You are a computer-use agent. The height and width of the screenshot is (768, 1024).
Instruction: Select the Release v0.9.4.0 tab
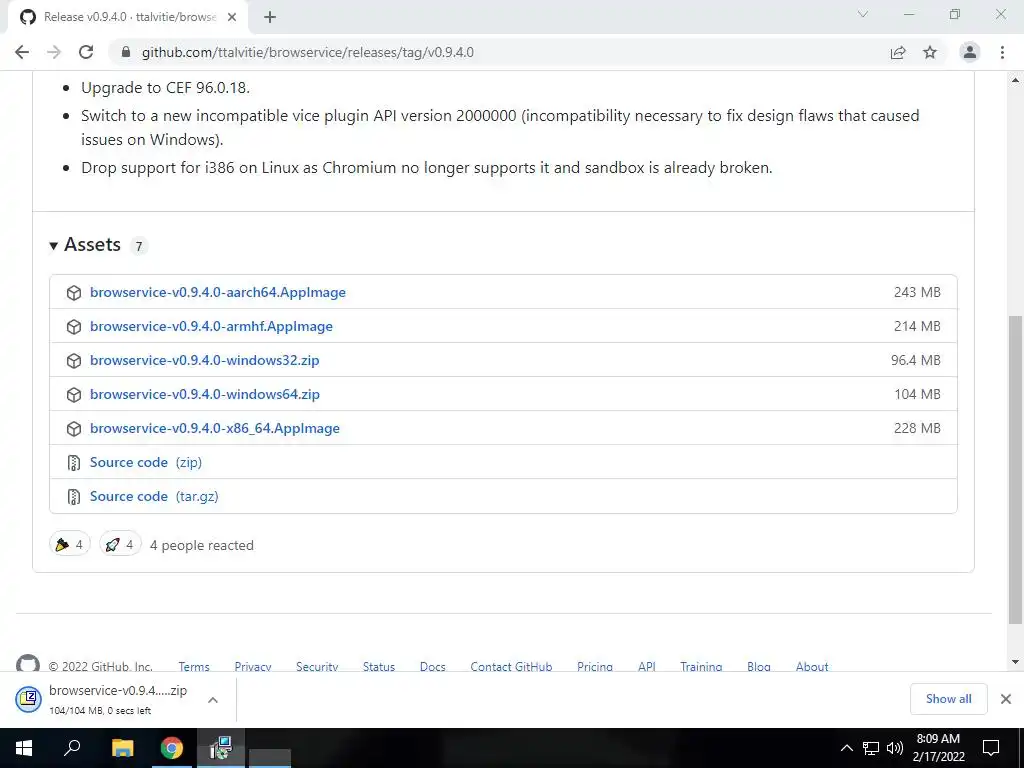click(129, 17)
